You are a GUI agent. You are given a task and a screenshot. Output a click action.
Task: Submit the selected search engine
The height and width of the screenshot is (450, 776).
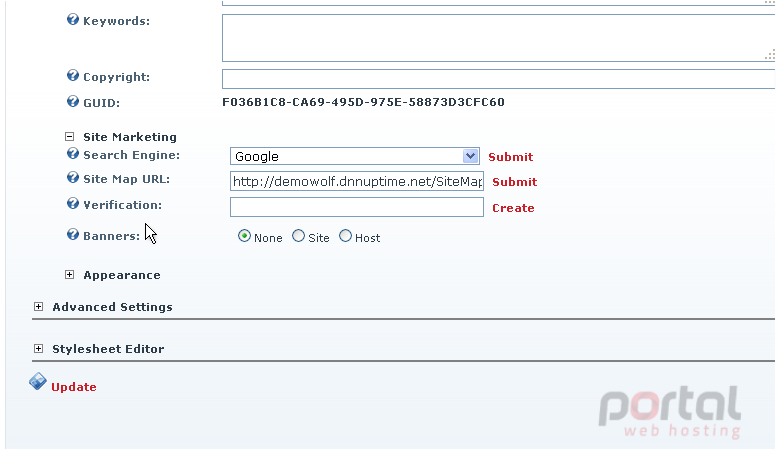510,157
